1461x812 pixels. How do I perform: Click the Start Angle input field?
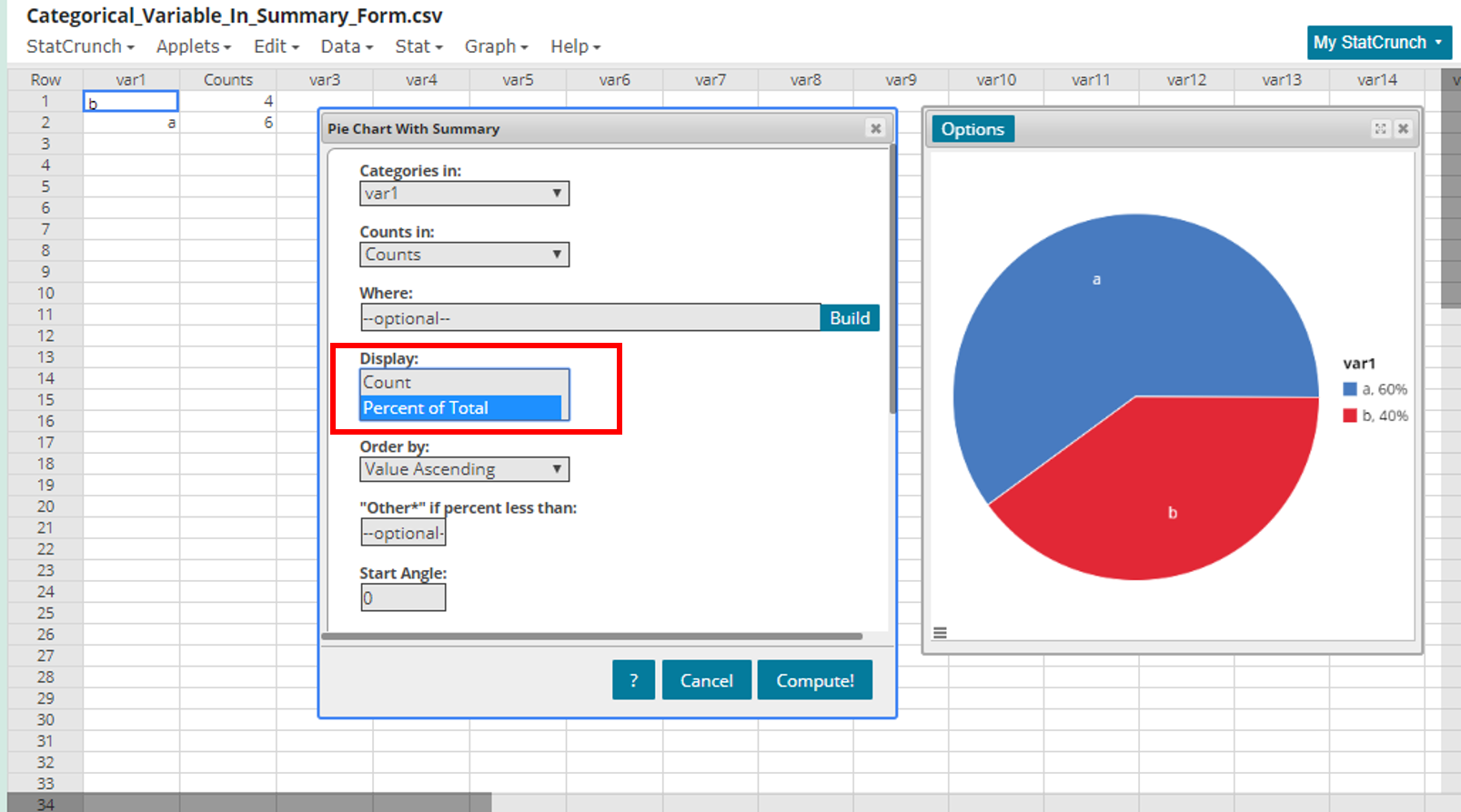click(403, 597)
